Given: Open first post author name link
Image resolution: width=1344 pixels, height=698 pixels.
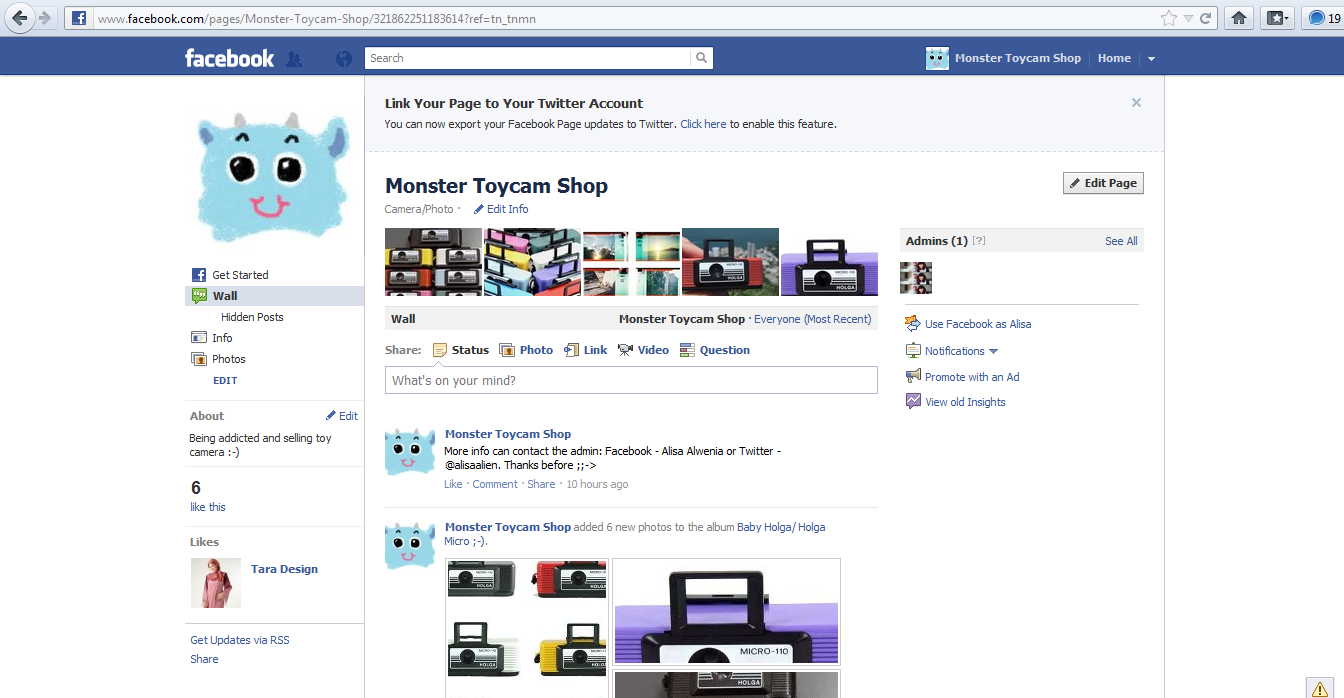Looking at the screenshot, I should pos(508,434).
